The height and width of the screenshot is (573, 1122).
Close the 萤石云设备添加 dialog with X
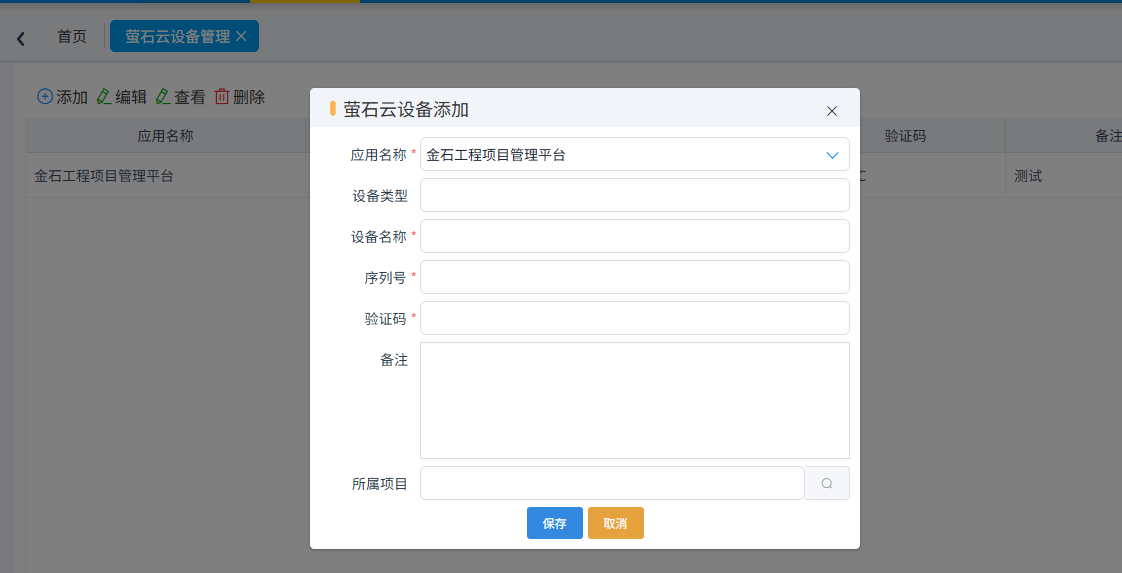click(x=831, y=111)
